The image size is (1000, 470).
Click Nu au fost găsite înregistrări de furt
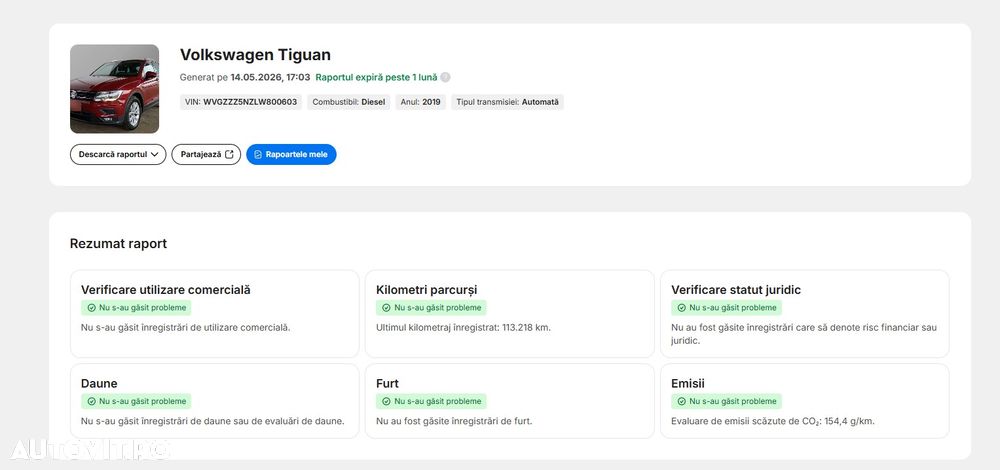coord(454,422)
